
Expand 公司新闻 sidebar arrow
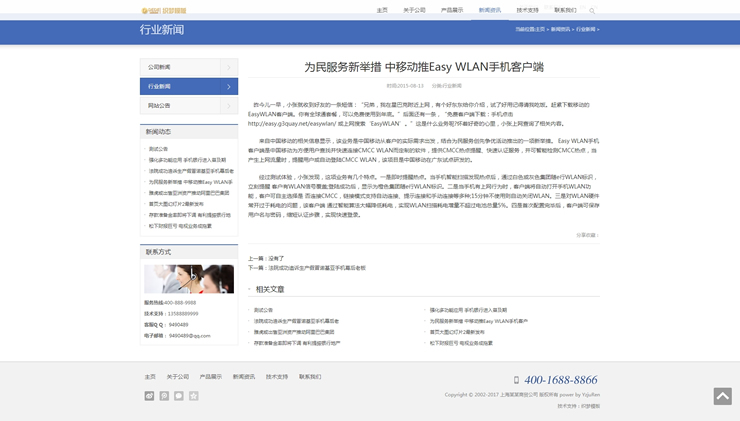coord(228,68)
